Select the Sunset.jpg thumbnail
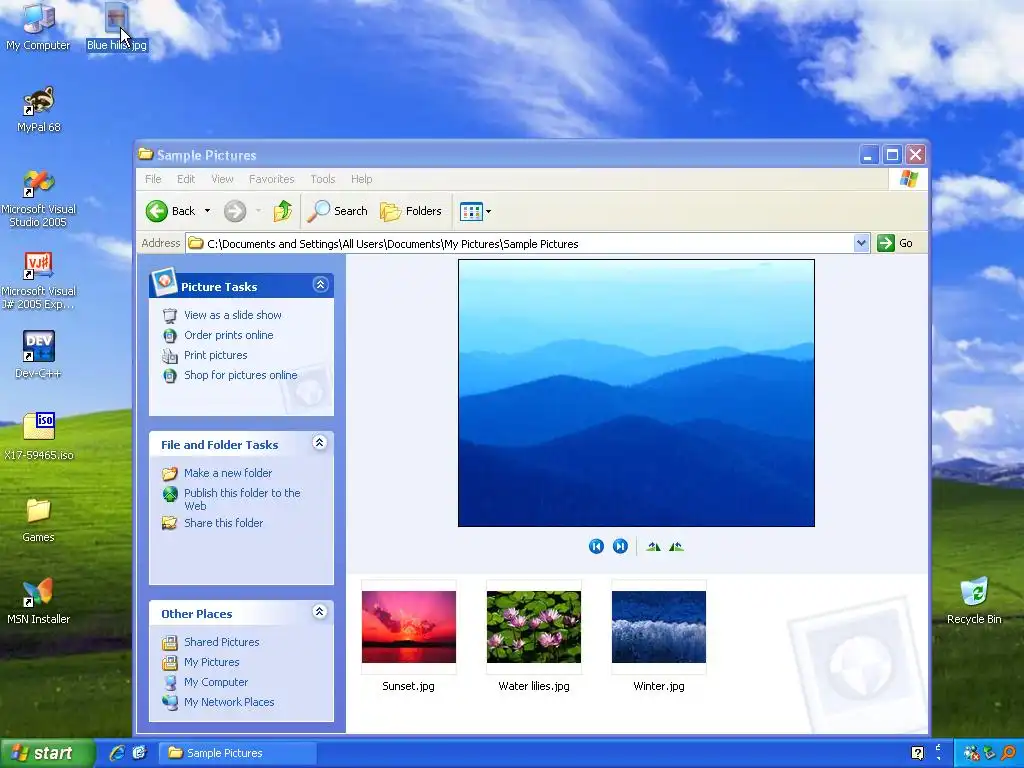1024x768 pixels. click(x=409, y=627)
